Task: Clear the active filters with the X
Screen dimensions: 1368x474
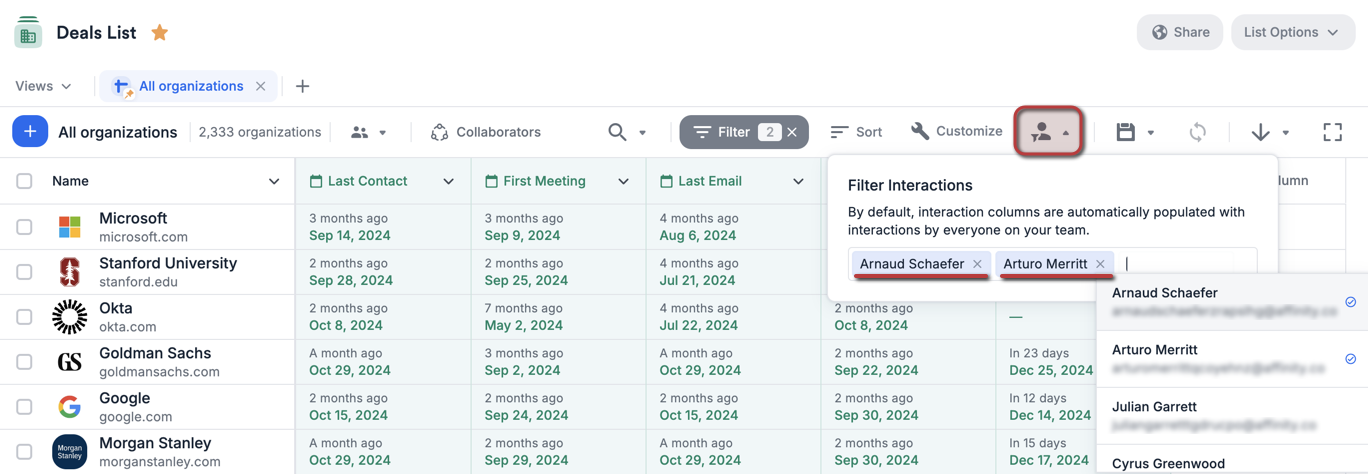Action: click(x=793, y=132)
